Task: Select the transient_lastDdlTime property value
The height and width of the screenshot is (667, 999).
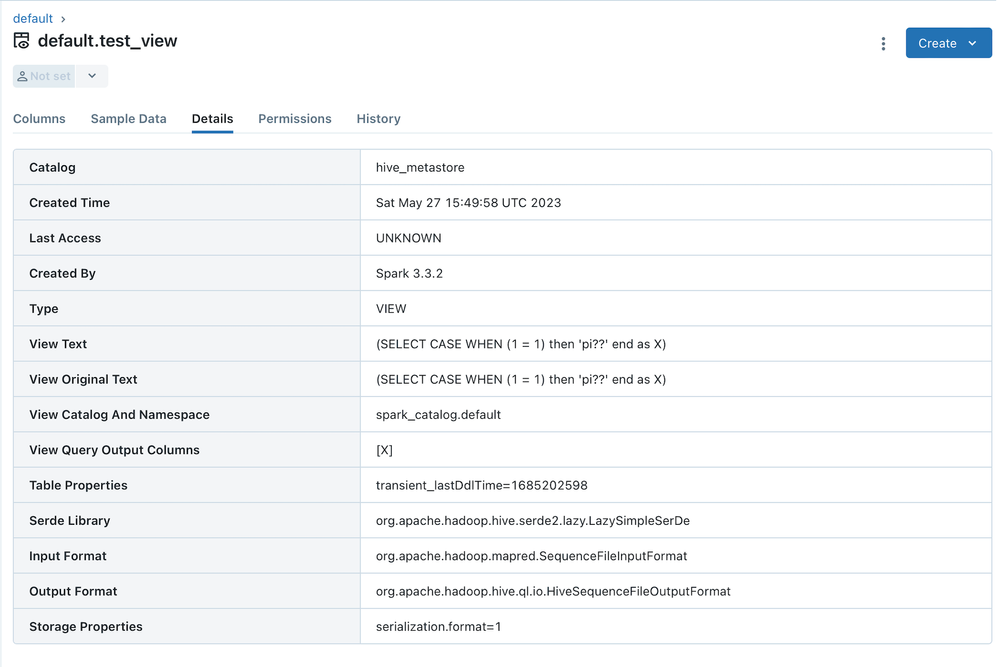Action: (x=481, y=486)
